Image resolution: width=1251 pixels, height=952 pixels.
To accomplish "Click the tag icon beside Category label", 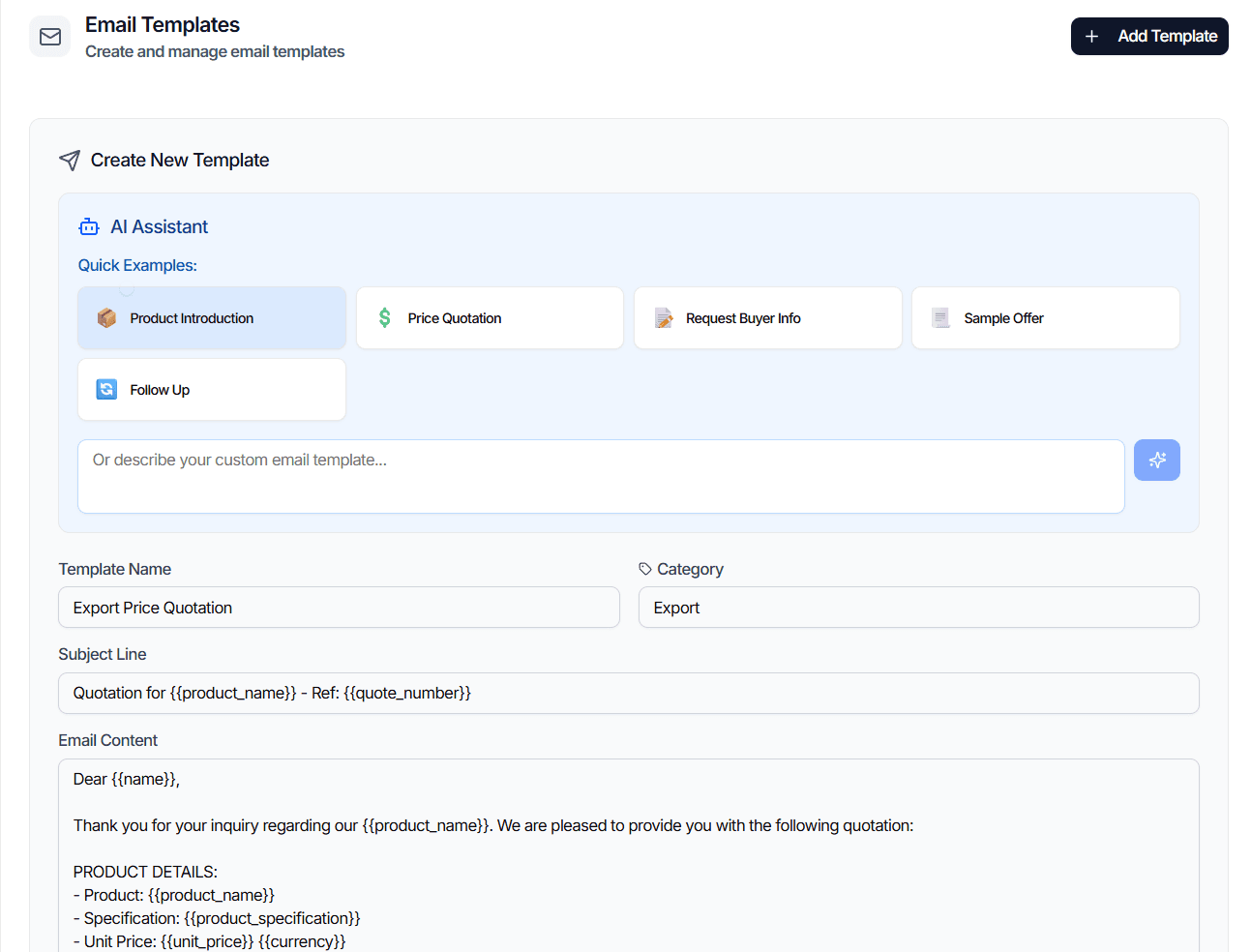I will point(645,569).
